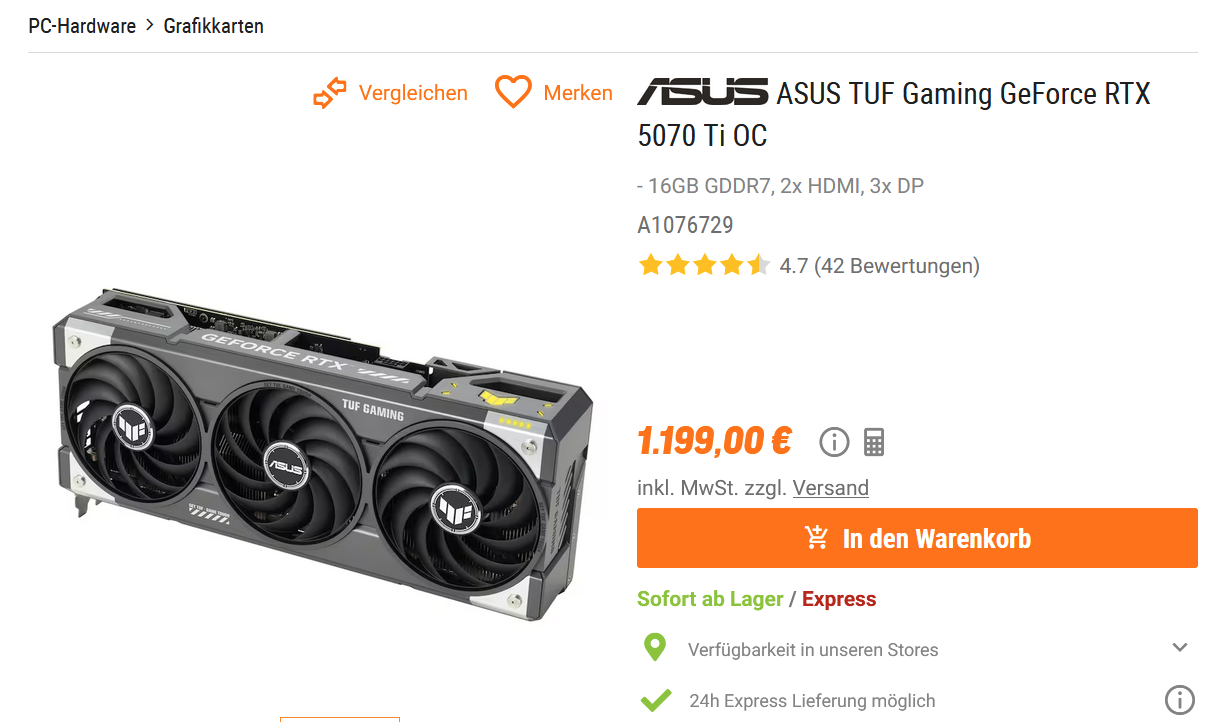
Task: Open the 24h Express delivery info icon
Action: [x=1180, y=700]
